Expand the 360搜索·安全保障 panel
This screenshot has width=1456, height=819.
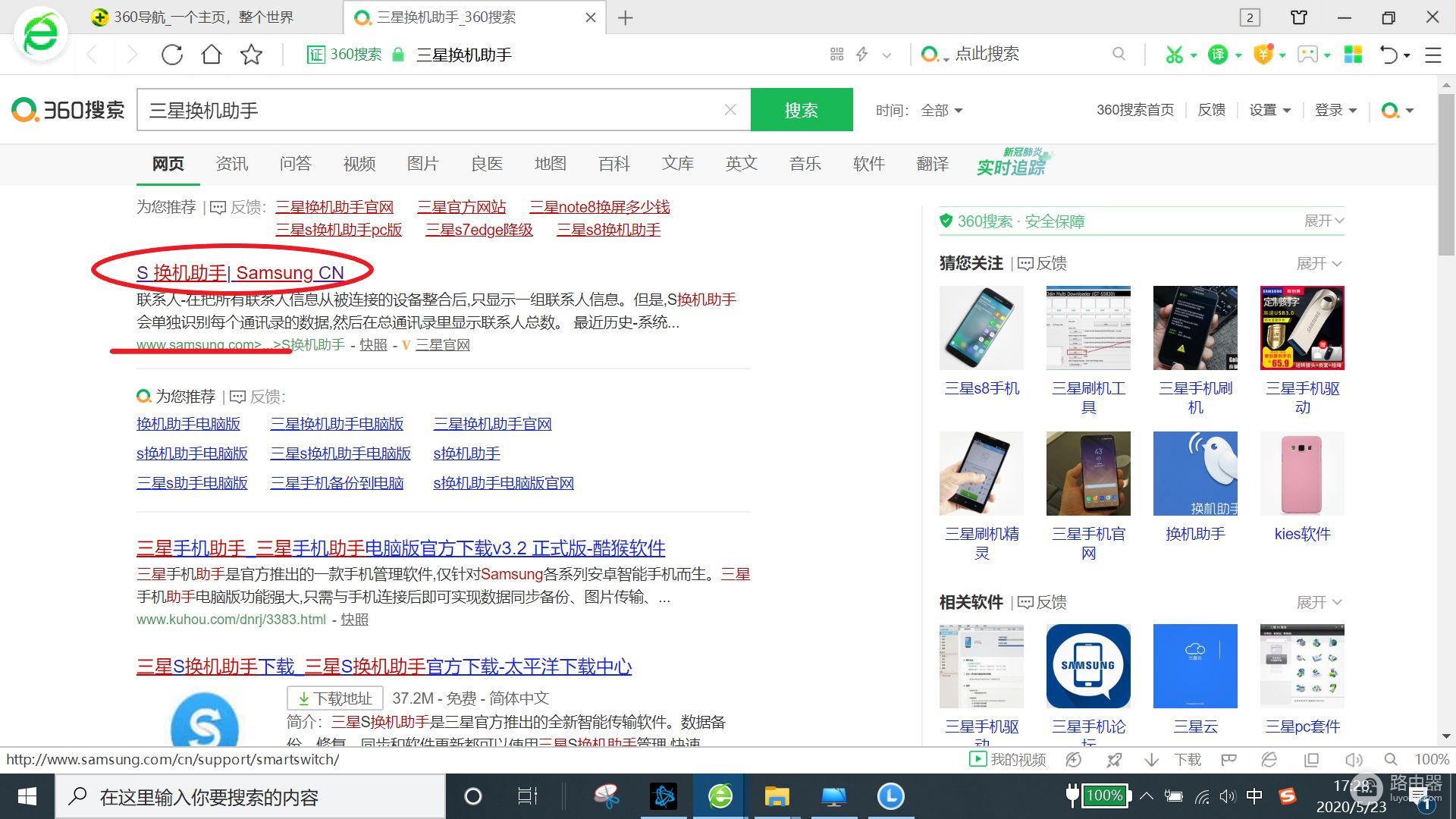[x=1324, y=221]
